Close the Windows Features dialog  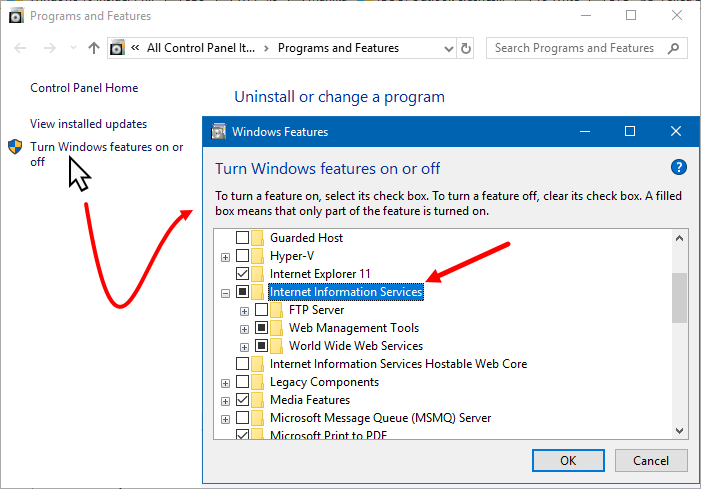click(676, 131)
